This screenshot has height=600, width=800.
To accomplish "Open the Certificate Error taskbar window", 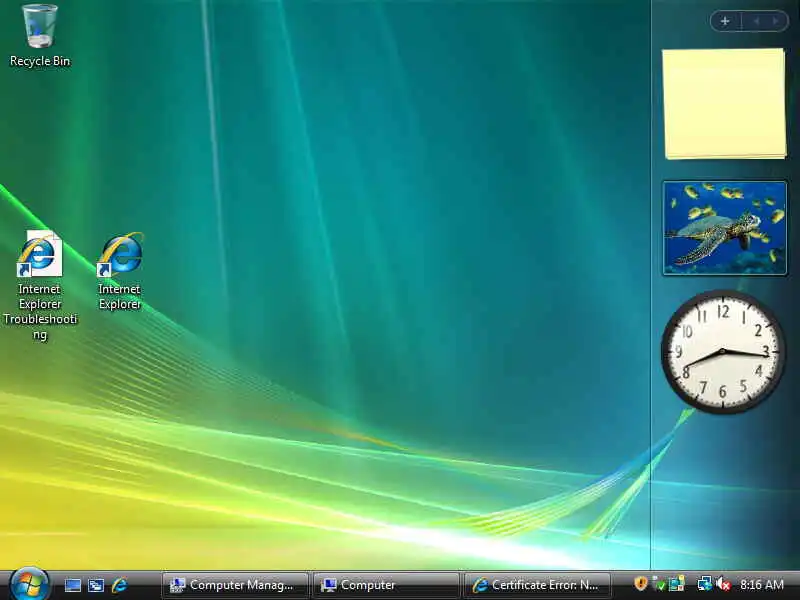I will coord(537,585).
